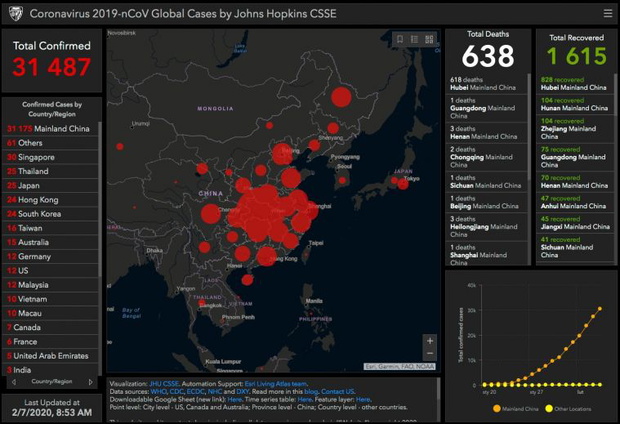
Task: Select Hong Kong in the country list
Action: [x=50, y=200]
